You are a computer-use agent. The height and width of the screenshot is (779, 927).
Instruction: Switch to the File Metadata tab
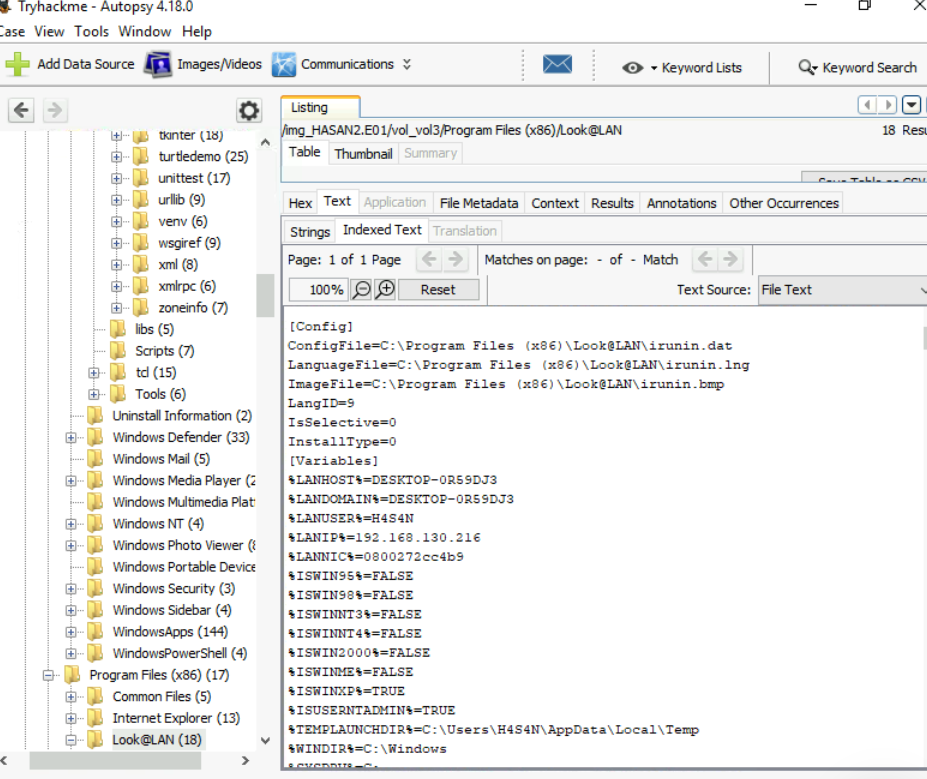[x=479, y=203]
